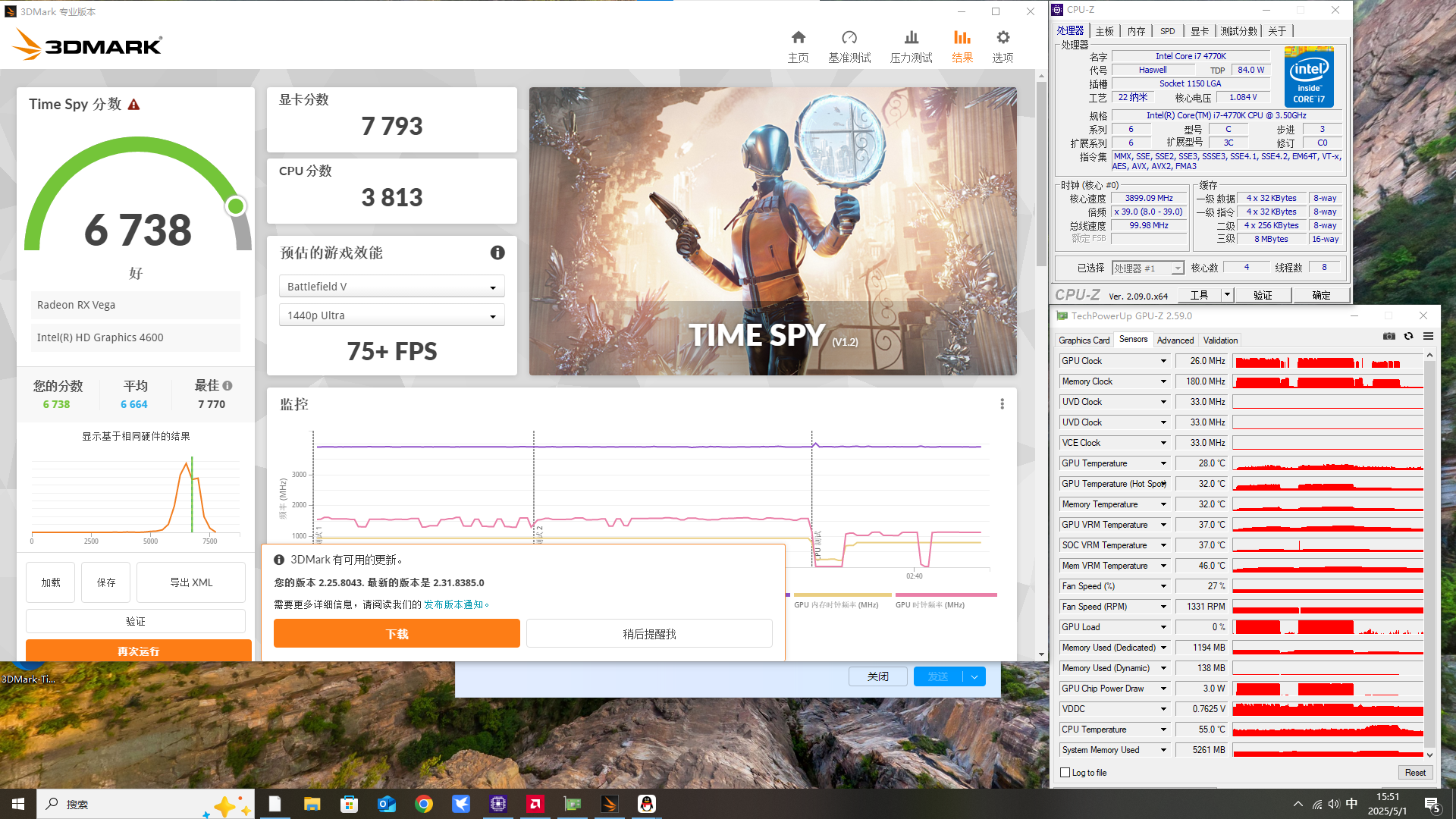Click GPU-Z refresh icon
1456x819 pixels.
(1408, 336)
